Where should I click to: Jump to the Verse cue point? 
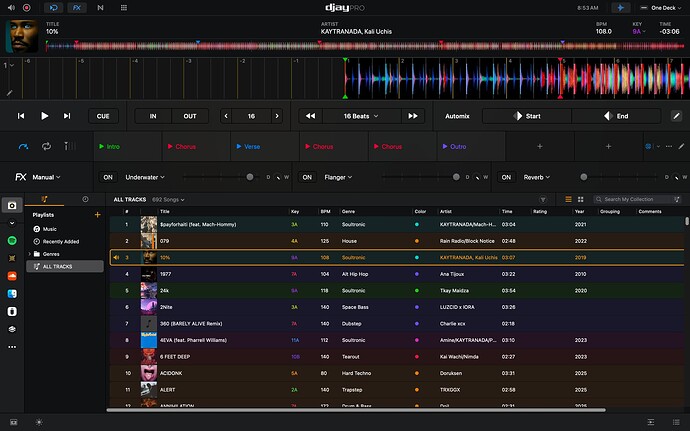point(265,147)
